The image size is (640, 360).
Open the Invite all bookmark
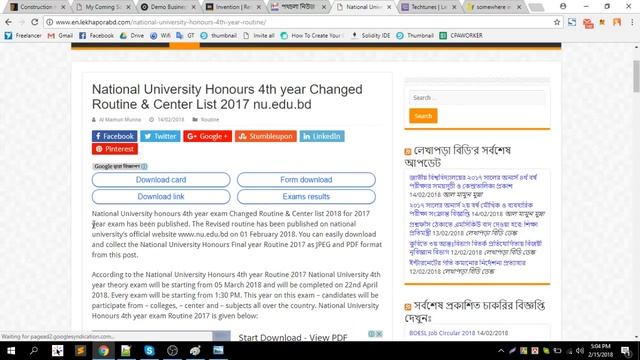tap(259, 36)
